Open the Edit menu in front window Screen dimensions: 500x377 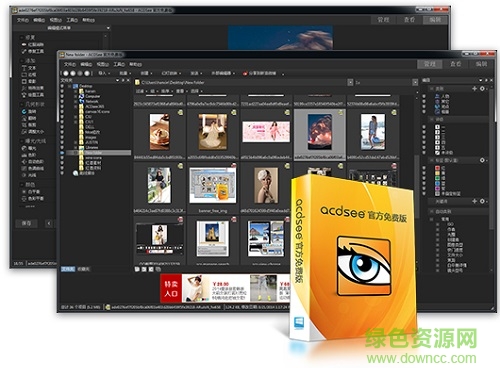(x=86, y=64)
